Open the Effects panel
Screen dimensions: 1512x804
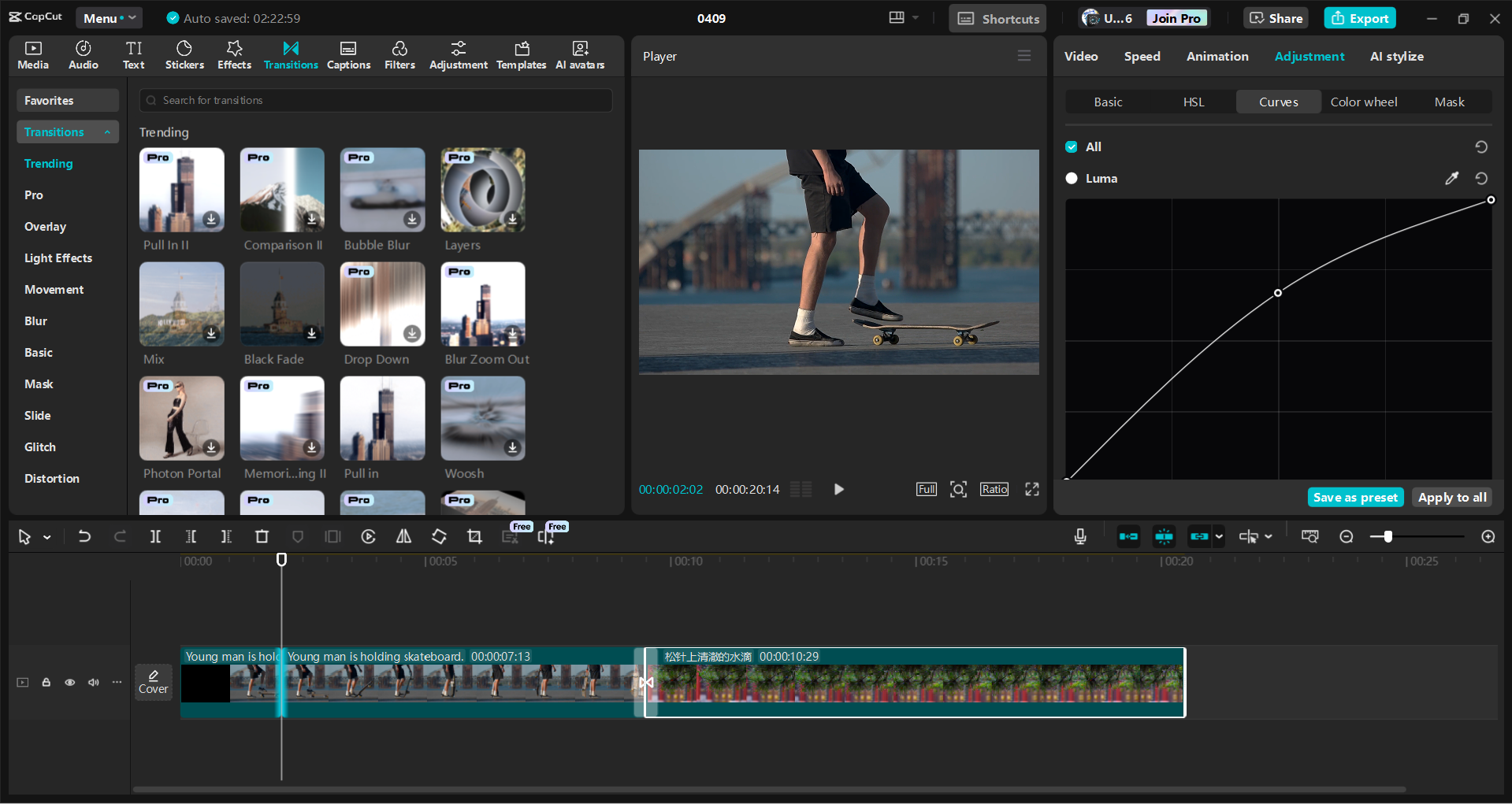coord(234,54)
